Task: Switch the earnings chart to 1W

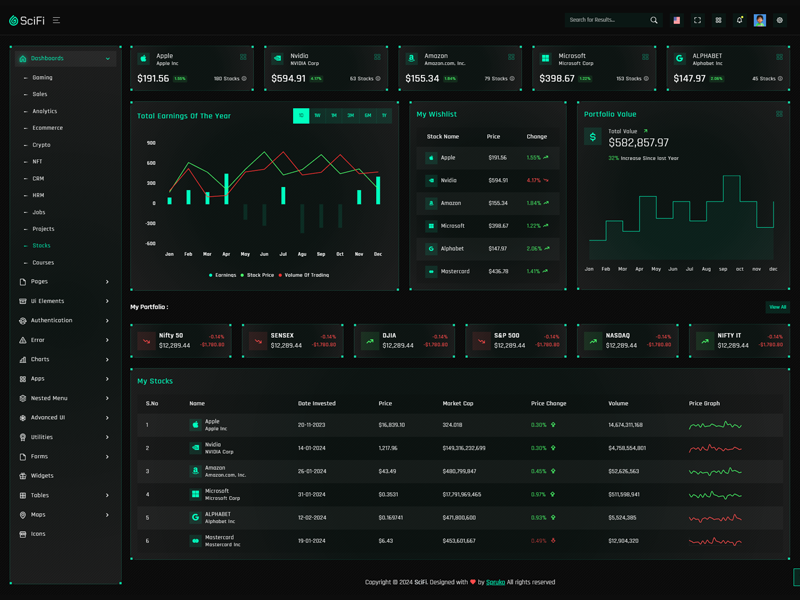Action: click(x=317, y=116)
